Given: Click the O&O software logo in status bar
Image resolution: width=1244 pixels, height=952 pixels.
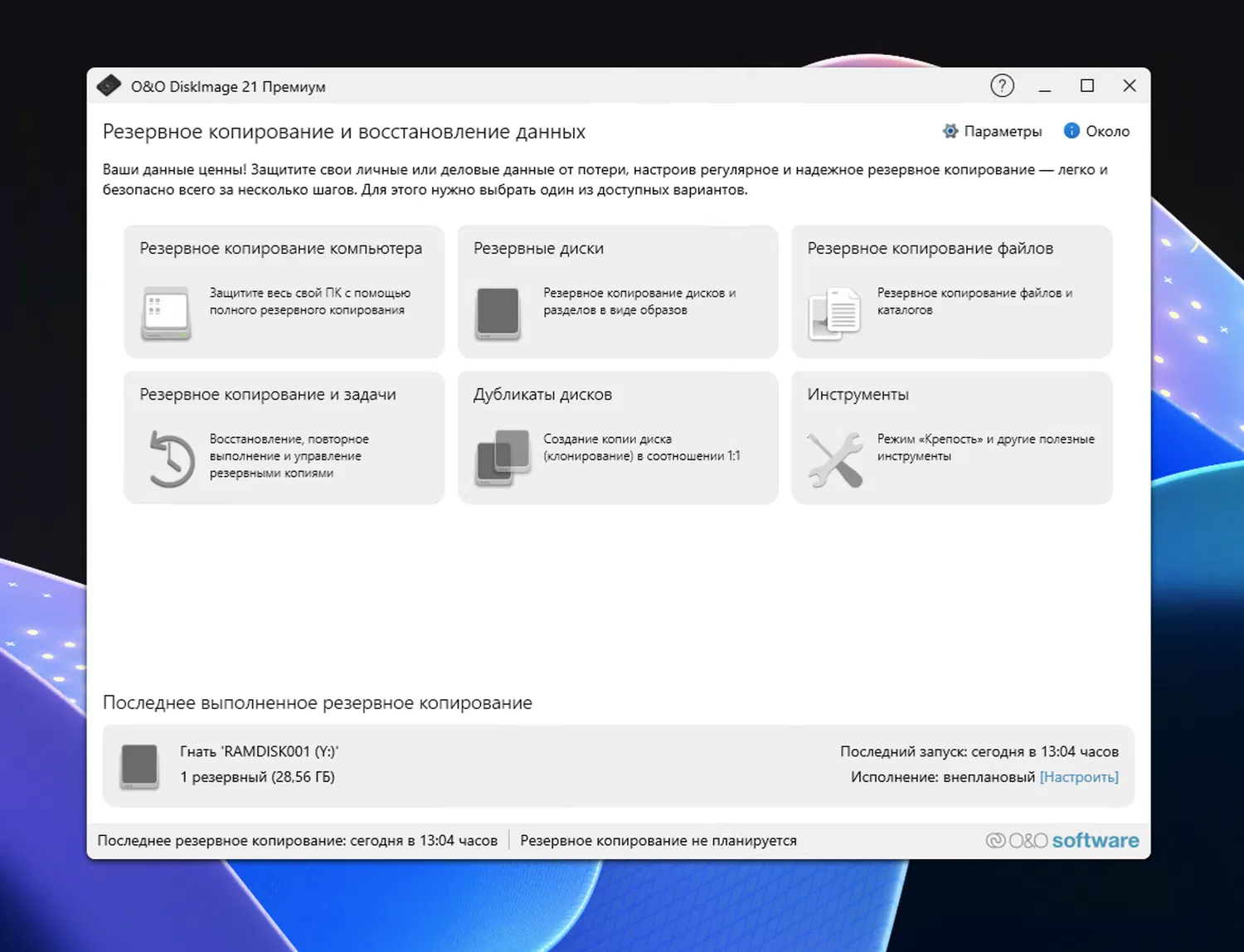Looking at the screenshot, I should [x=1062, y=840].
